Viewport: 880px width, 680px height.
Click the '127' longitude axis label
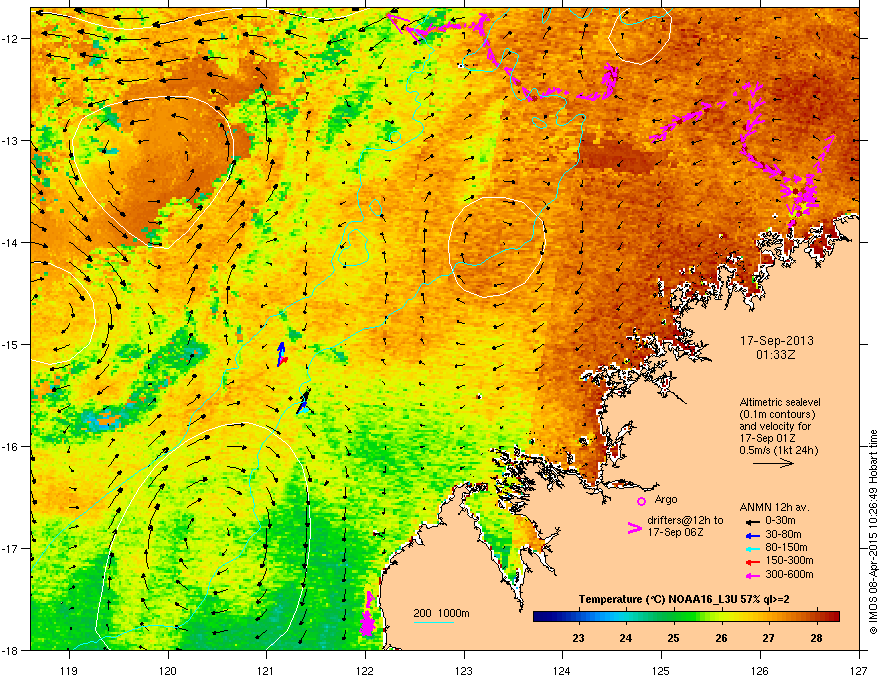859,670
